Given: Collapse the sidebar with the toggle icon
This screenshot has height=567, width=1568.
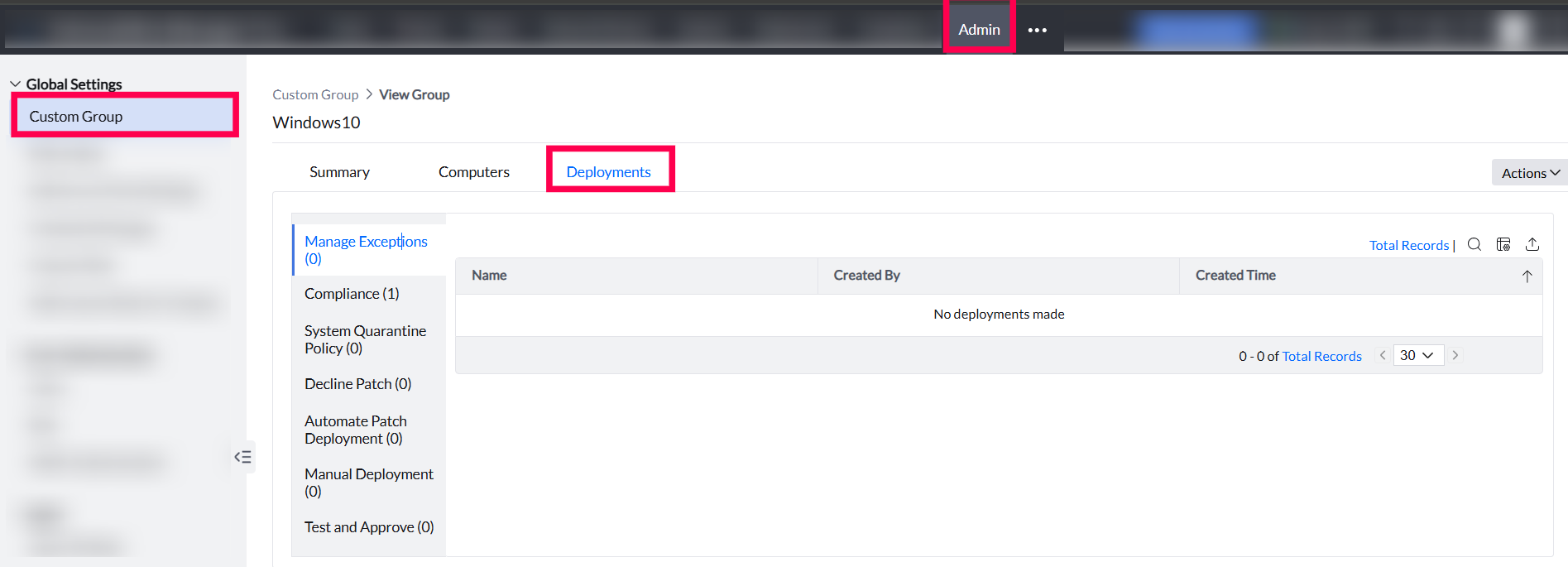Looking at the screenshot, I should 242,457.
